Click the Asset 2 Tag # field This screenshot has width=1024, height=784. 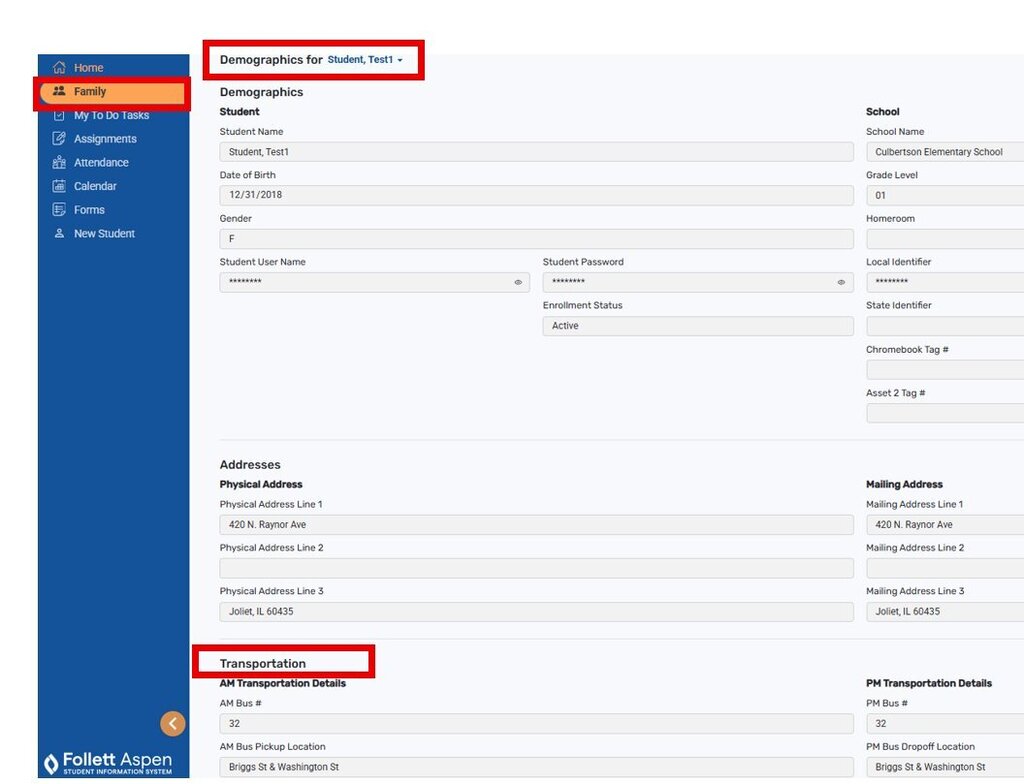pos(945,413)
